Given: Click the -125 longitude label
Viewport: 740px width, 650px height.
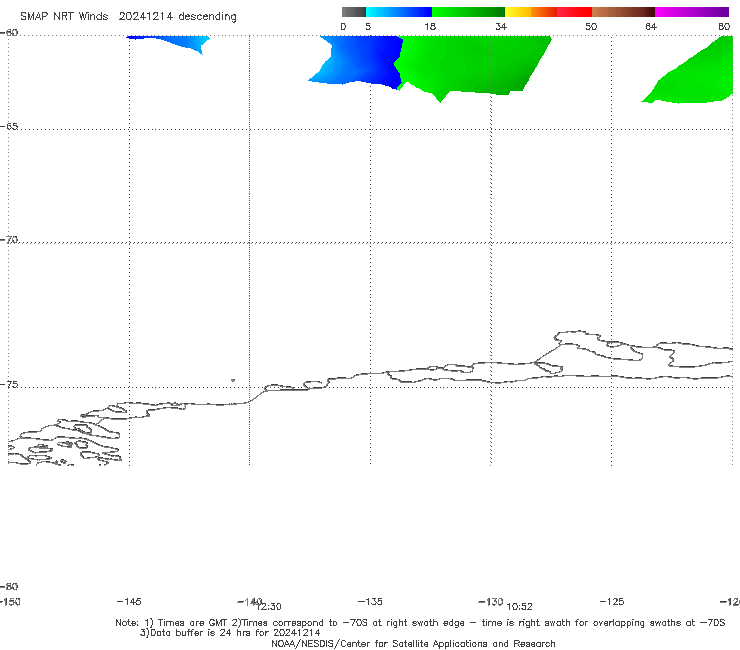Looking at the screenshot, I should (x=612, y=601).
